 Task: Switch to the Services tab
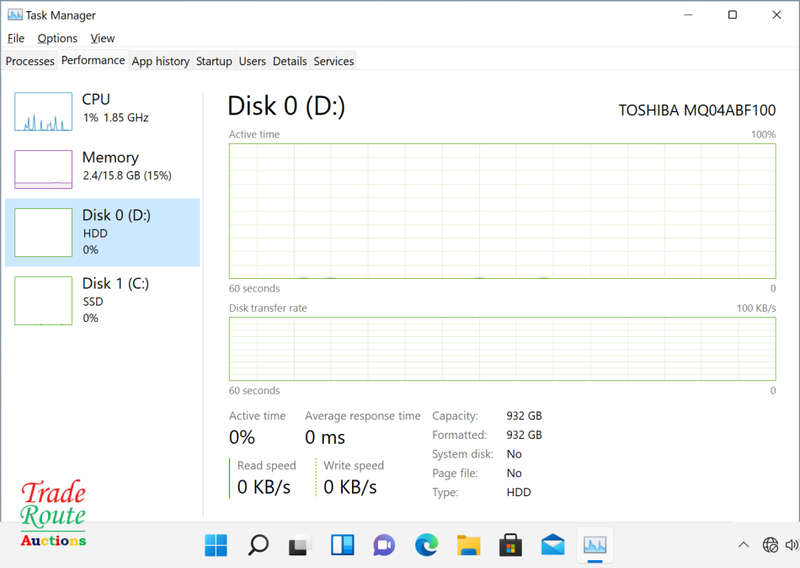click(334, 61)
